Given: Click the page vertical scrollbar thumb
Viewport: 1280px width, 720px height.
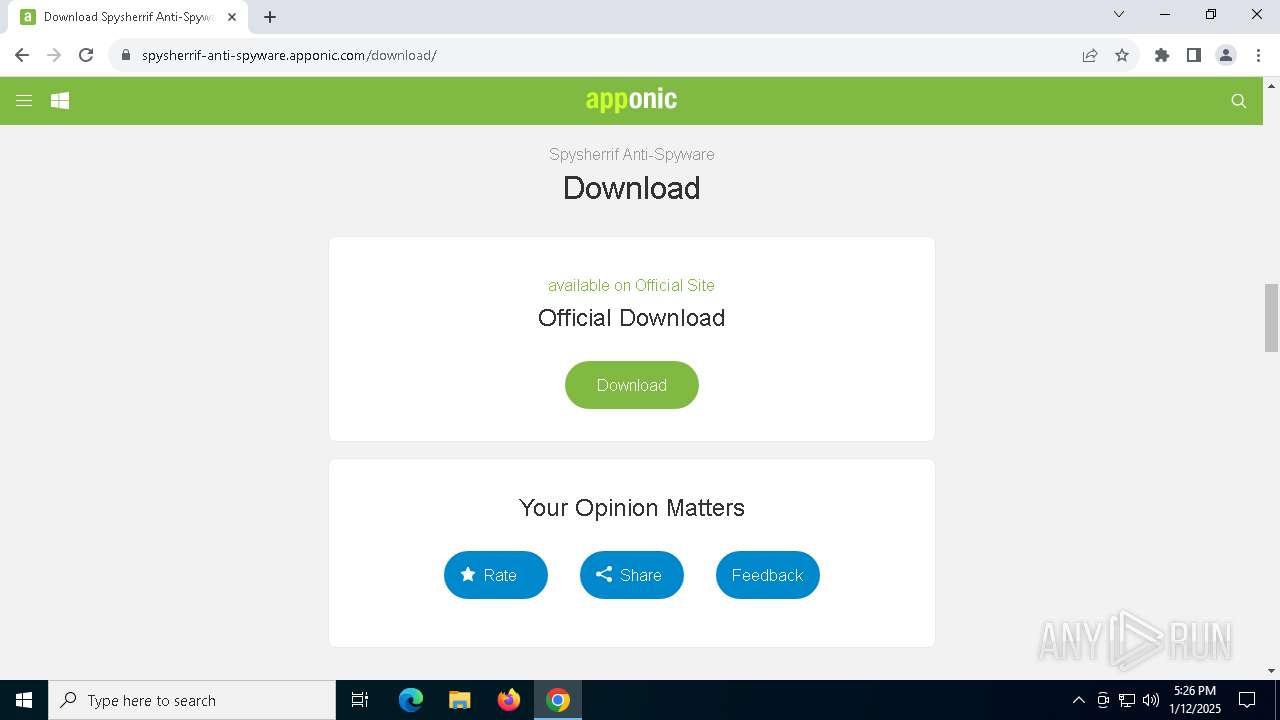Looking at the screenshot, I should (1271, 318).
